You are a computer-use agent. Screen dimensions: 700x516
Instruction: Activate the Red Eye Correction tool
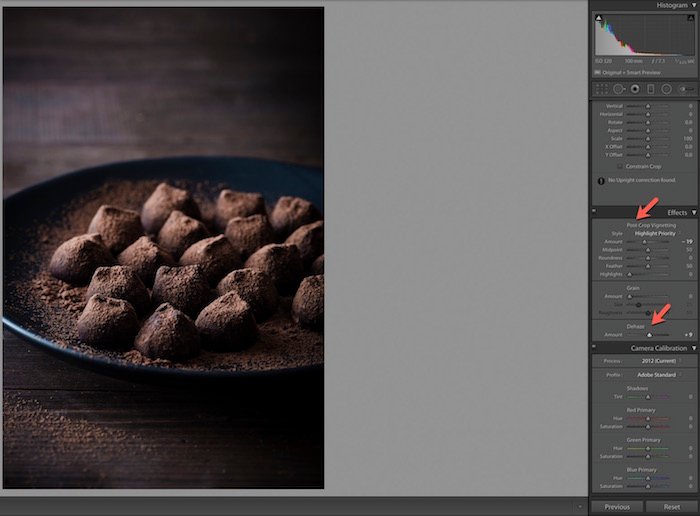click(634, 89)
